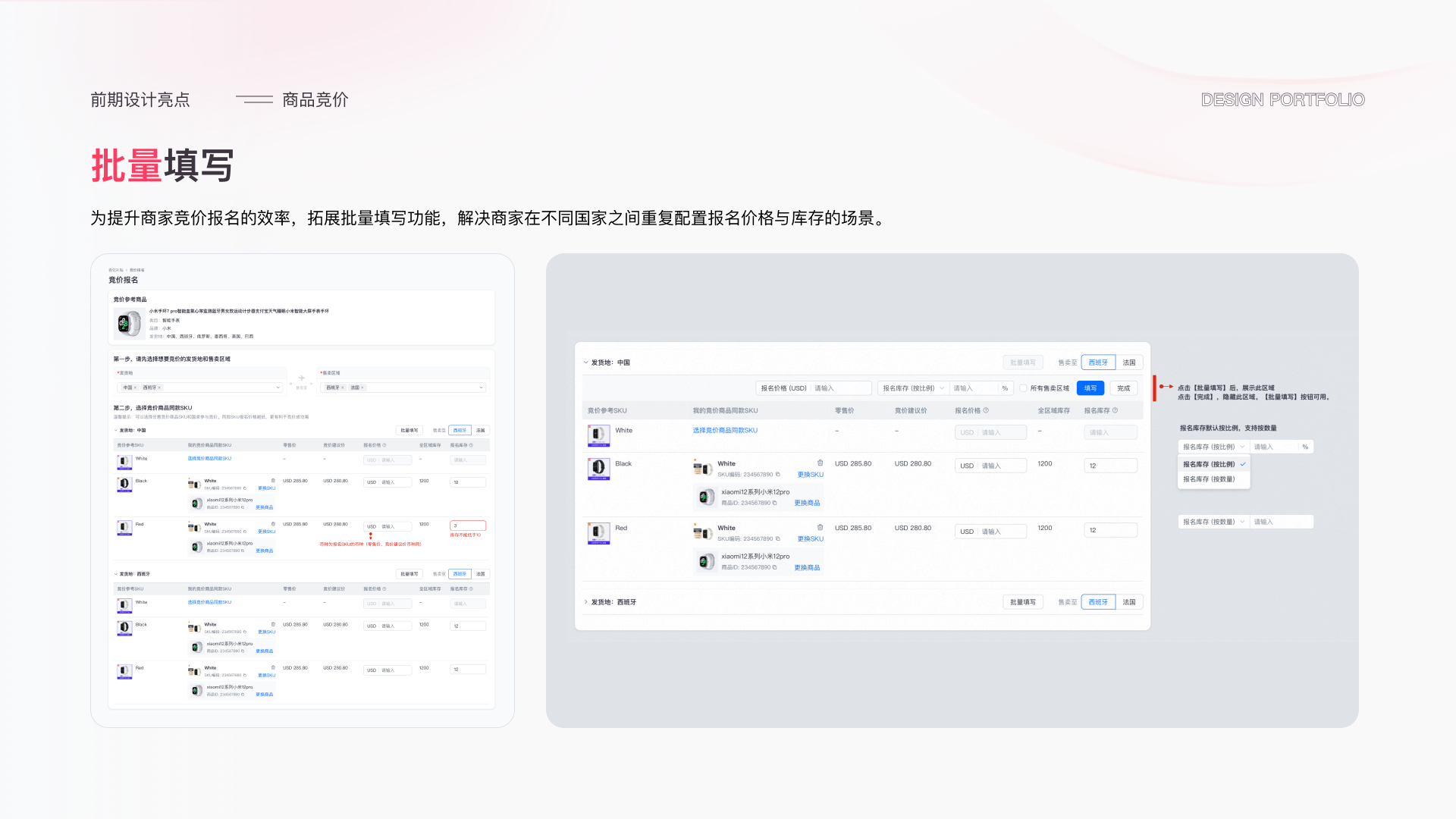Delete the matched White SKU in the Red row of the enlarged panel
The image size is (1456, 819).
(x=820, y=528)
